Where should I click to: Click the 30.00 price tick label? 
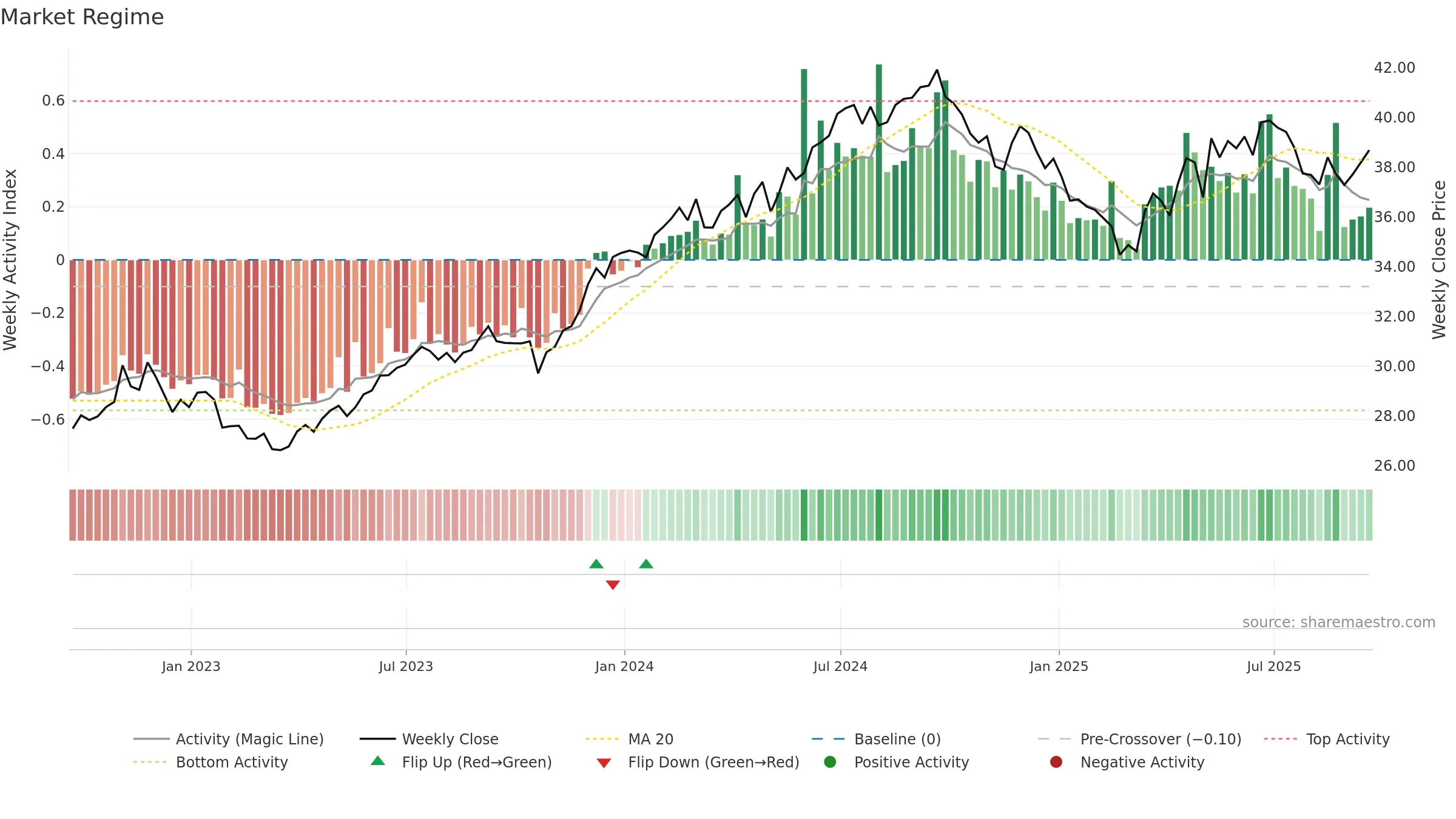tap(1395, 366)
